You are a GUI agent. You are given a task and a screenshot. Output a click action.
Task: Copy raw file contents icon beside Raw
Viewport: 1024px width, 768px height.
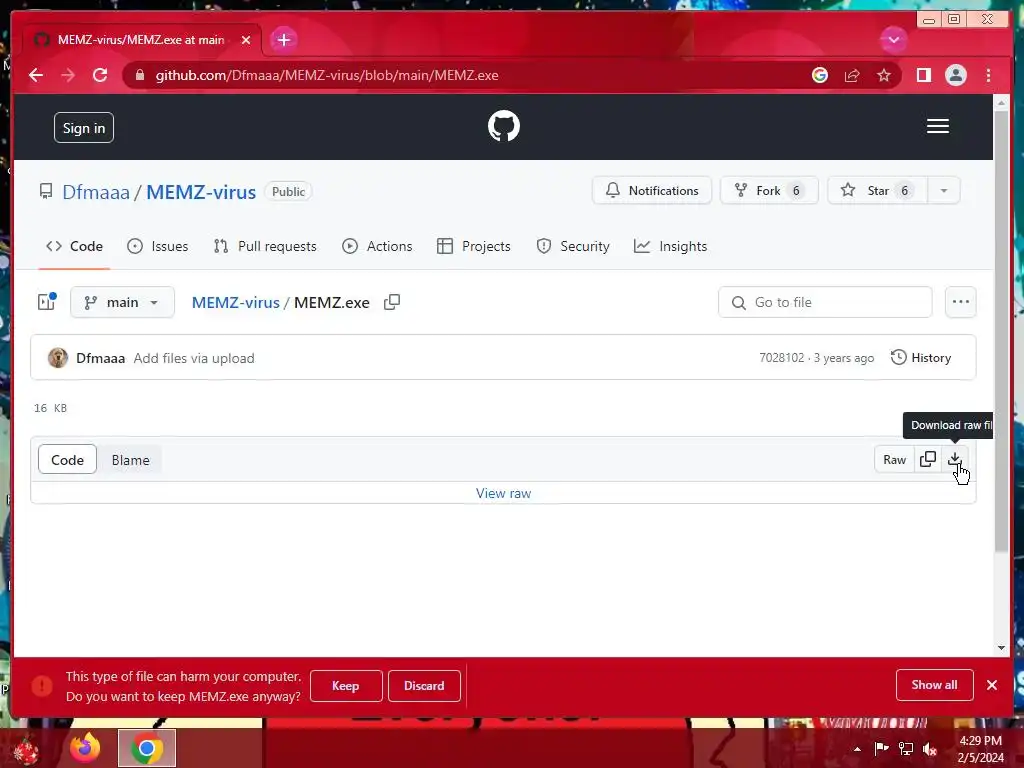click(927, 459)
